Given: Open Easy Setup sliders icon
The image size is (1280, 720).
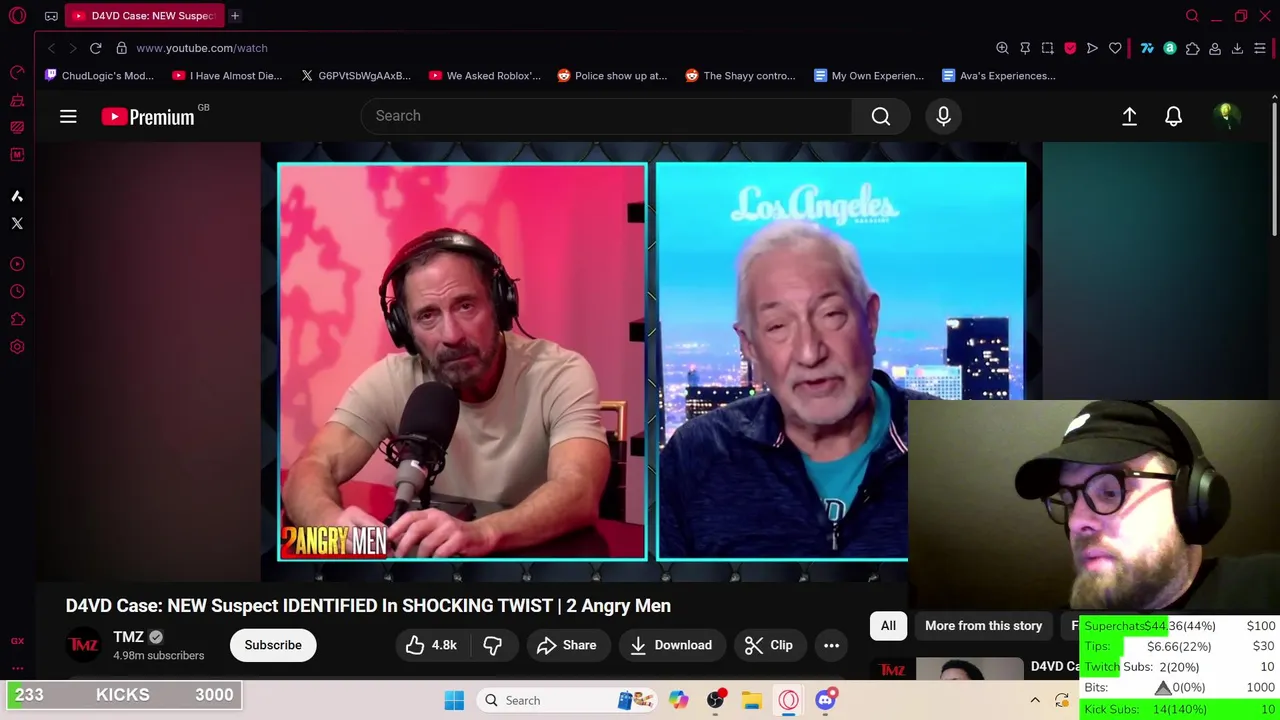Looking at the screenshot, I should pos(1260,48).
